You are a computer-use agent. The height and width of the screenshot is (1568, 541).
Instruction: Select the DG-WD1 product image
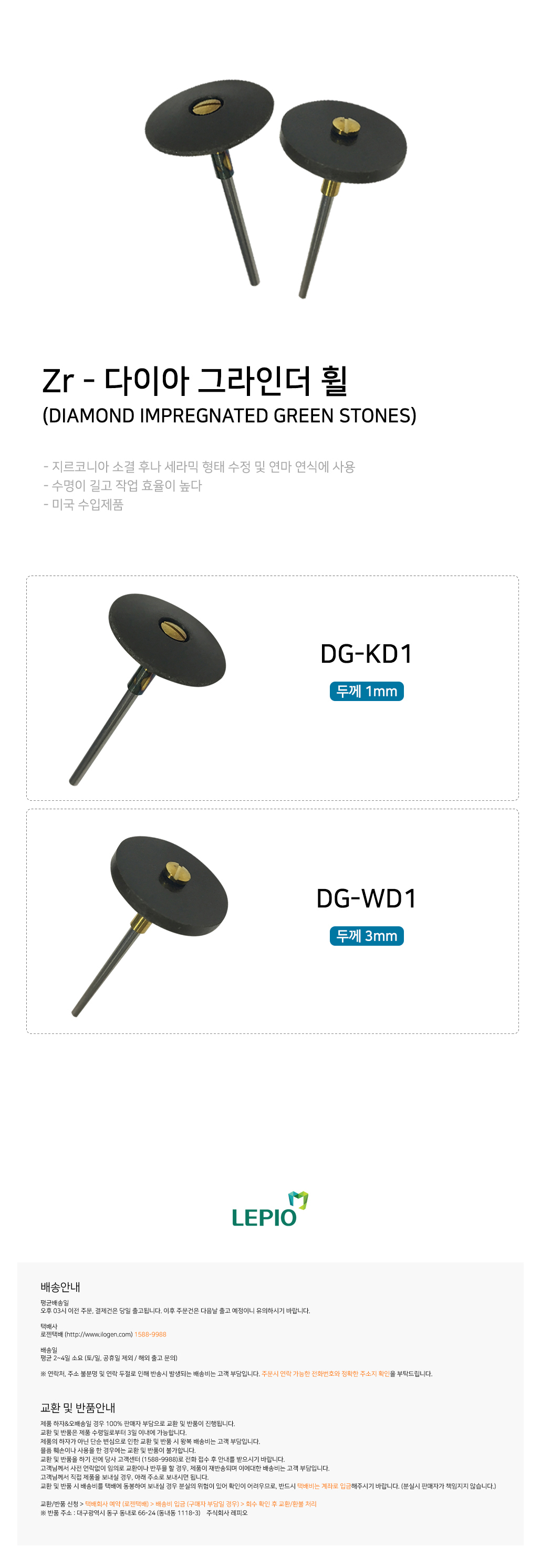click(x=149, y=925)
